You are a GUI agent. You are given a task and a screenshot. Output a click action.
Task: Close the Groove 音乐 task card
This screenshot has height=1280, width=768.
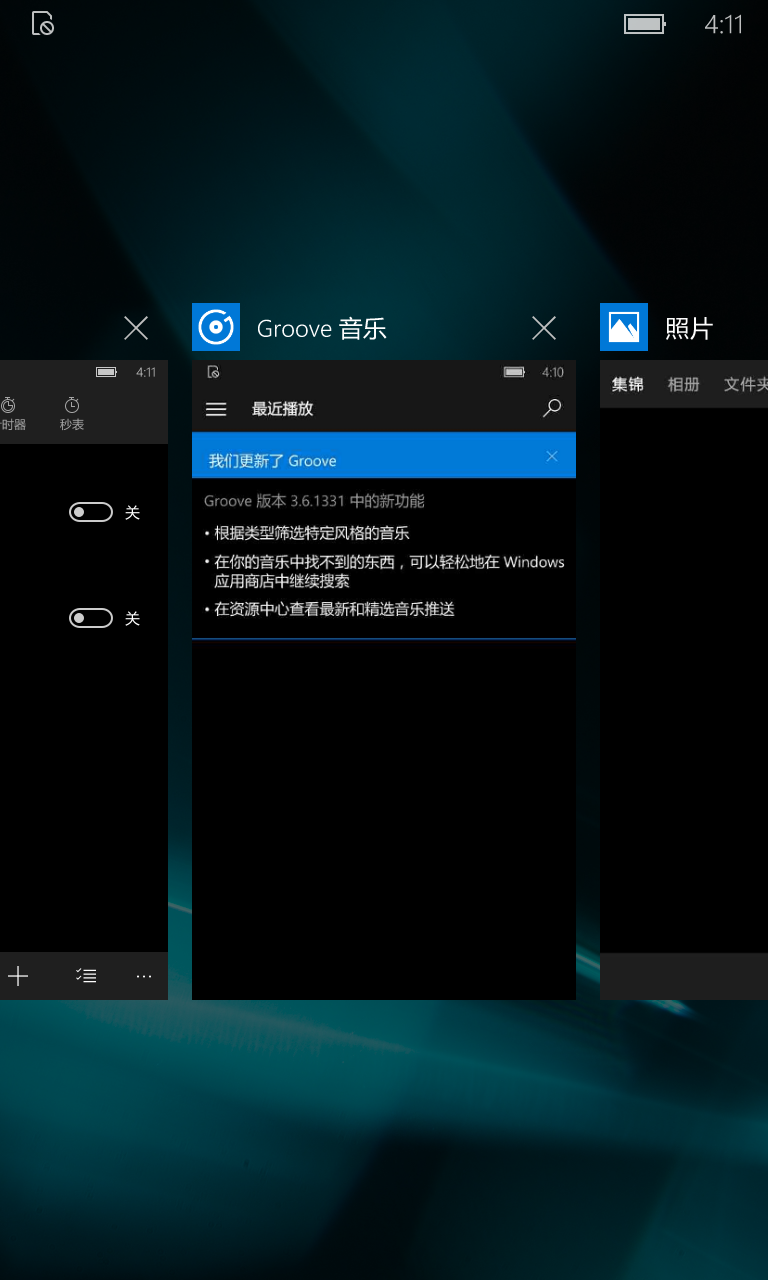tap(544, 327)
